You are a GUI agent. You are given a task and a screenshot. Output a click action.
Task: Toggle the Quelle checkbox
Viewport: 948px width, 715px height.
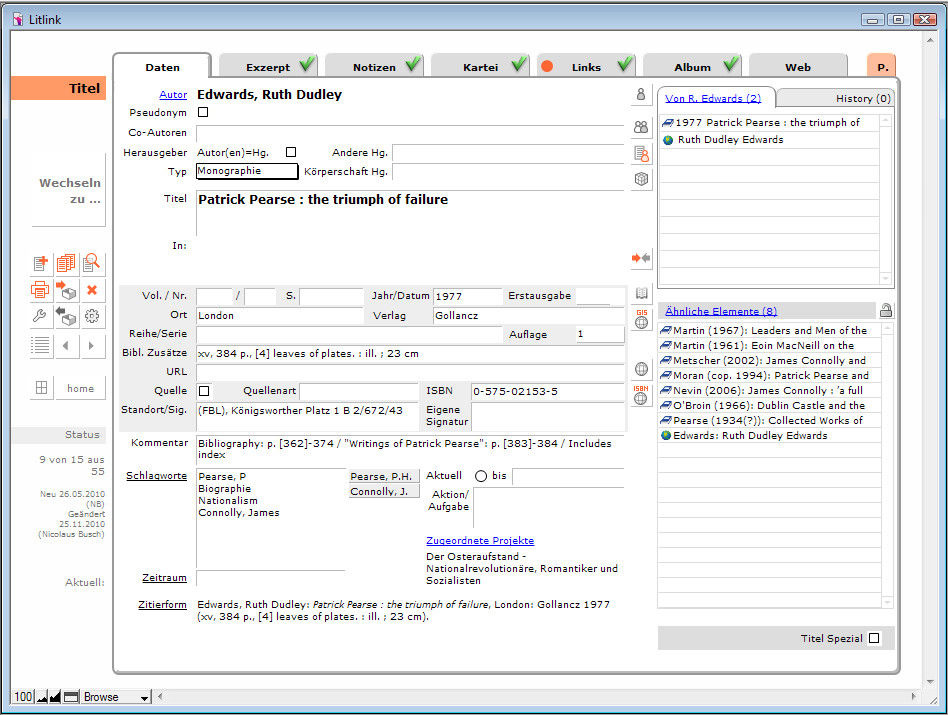[x=204, y=391]
